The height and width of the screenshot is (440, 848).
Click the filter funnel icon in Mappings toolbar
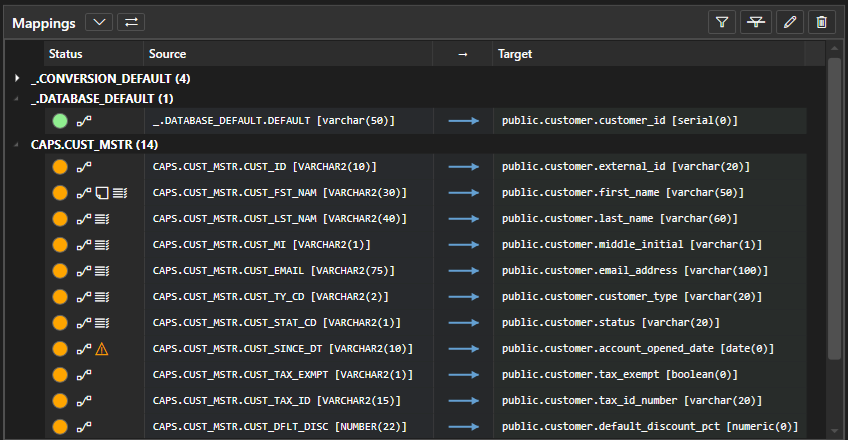point(722,22)
